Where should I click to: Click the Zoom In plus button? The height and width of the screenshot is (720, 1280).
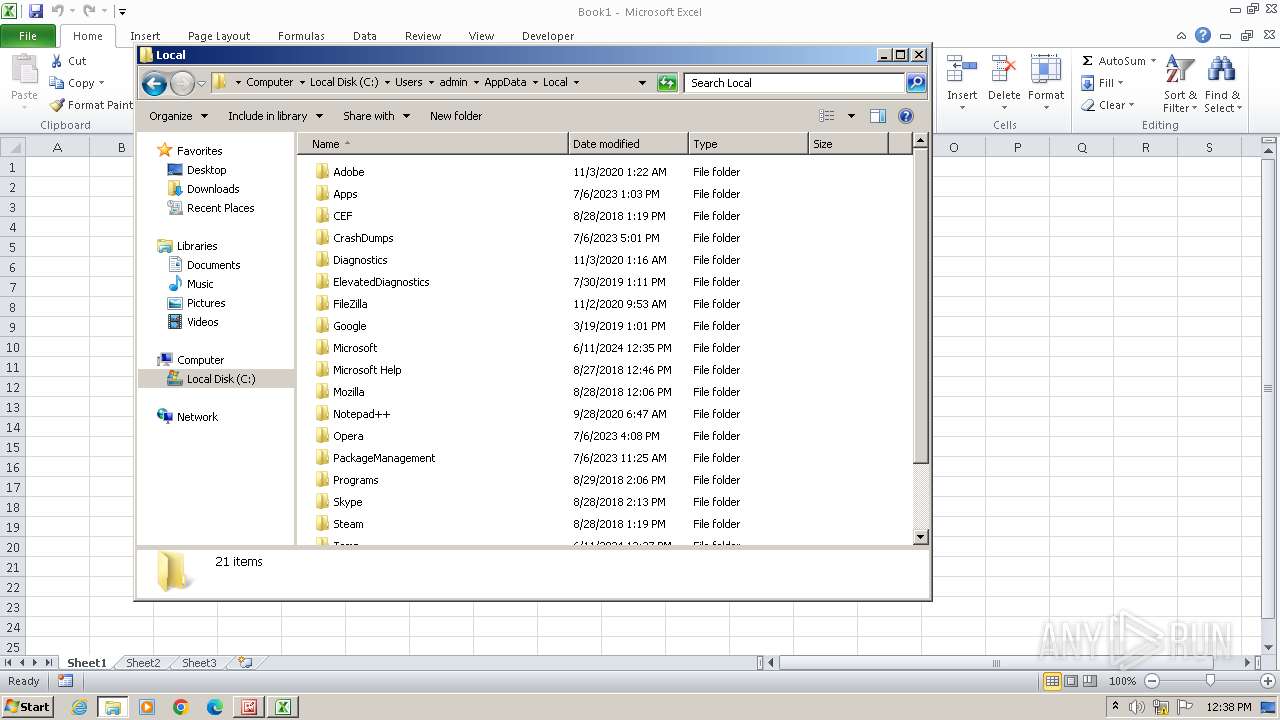pyautogui.click(x=1269, y=681)
